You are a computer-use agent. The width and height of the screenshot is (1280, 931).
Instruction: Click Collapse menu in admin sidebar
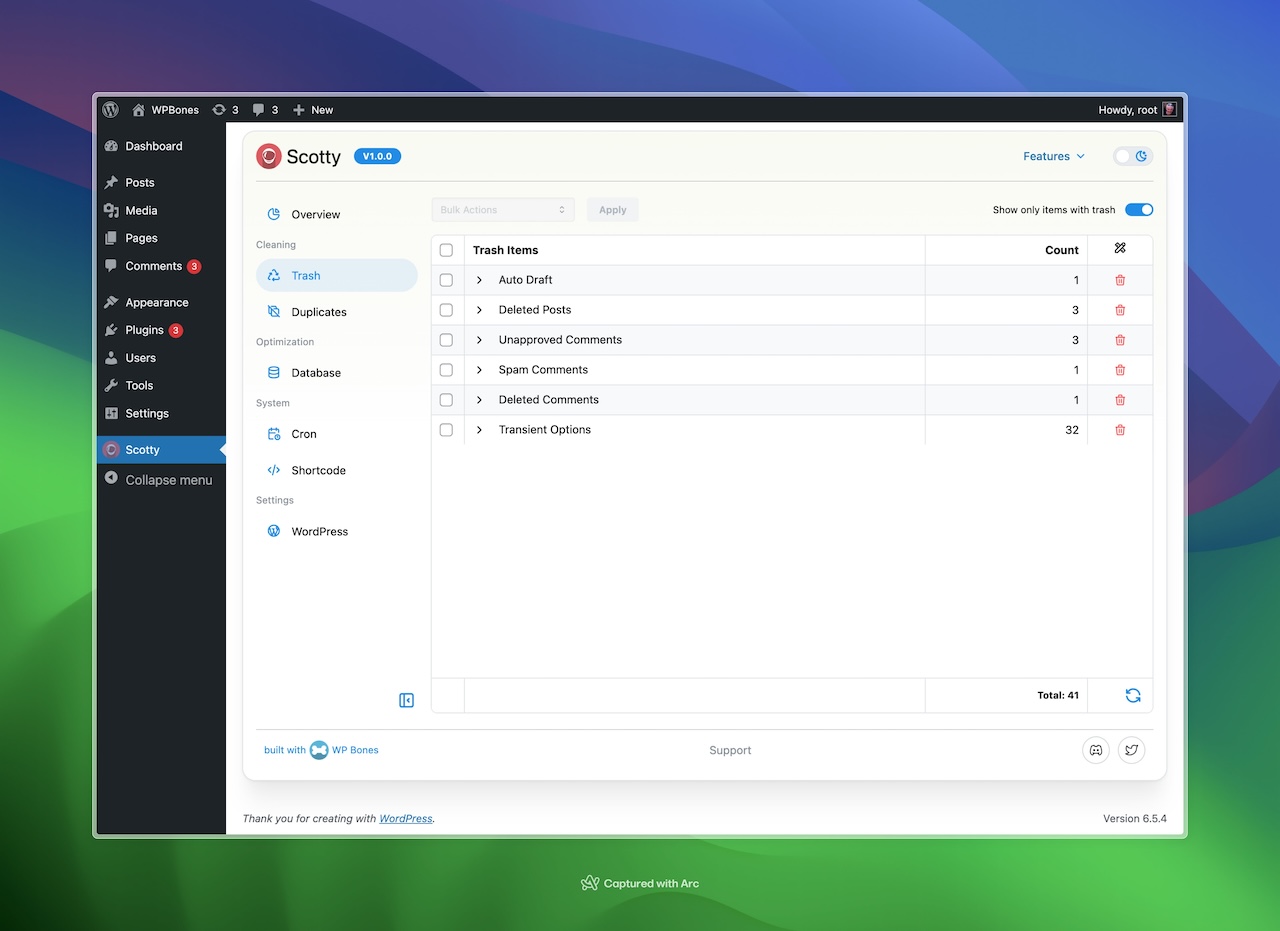pyautogui.click(x=161, y=480)
